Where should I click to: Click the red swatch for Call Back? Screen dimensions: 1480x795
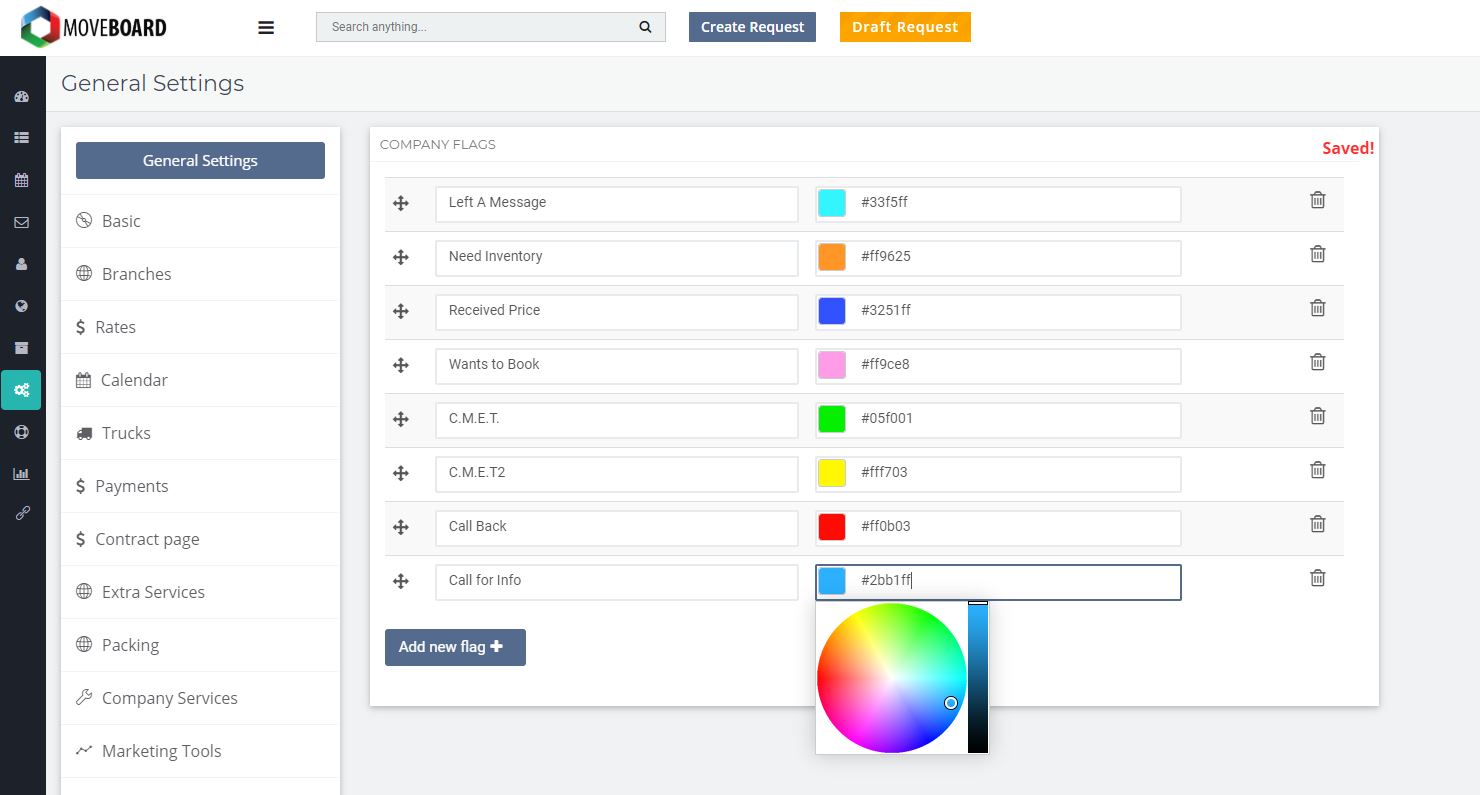pyautogui.click(x=832, y=527)
